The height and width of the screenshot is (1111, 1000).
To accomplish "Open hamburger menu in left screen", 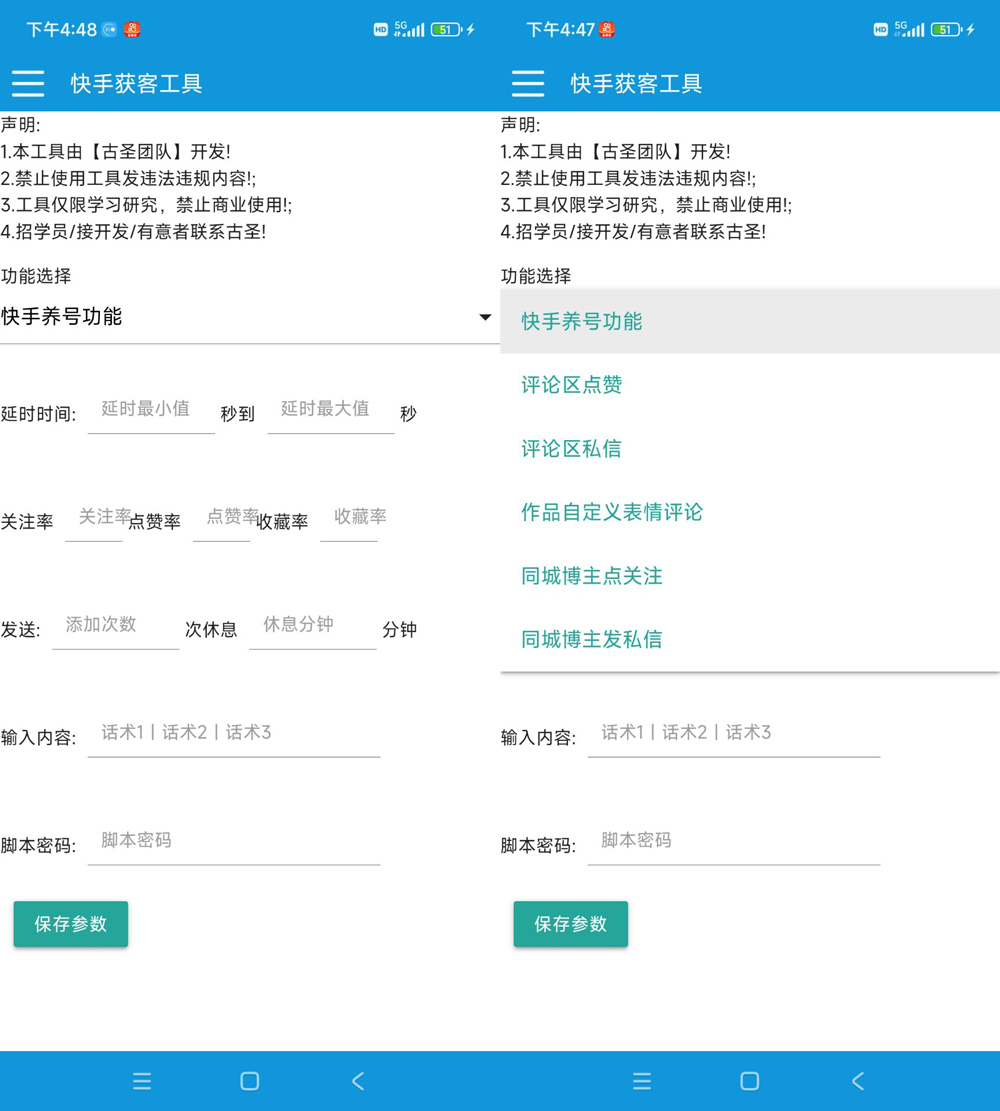I will pos(28,84).
